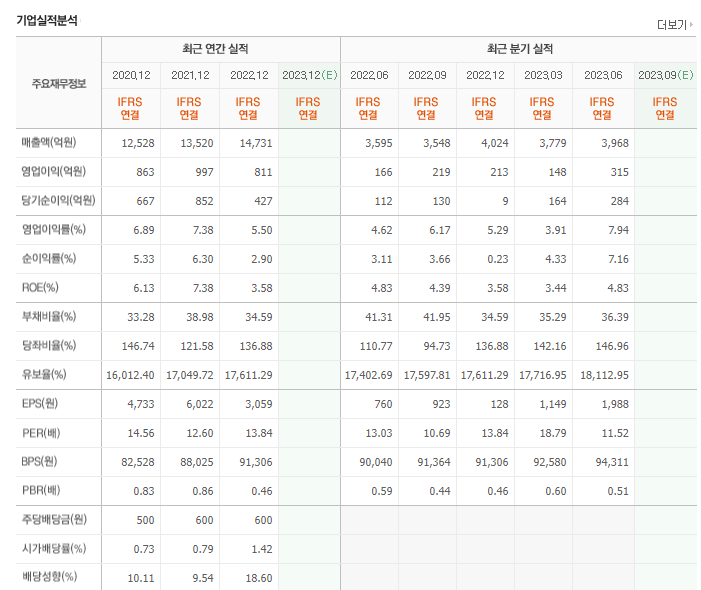Click the 14.56 PER value
The width and height of the screenshot is (701, 590).
(x=141, y=433)
